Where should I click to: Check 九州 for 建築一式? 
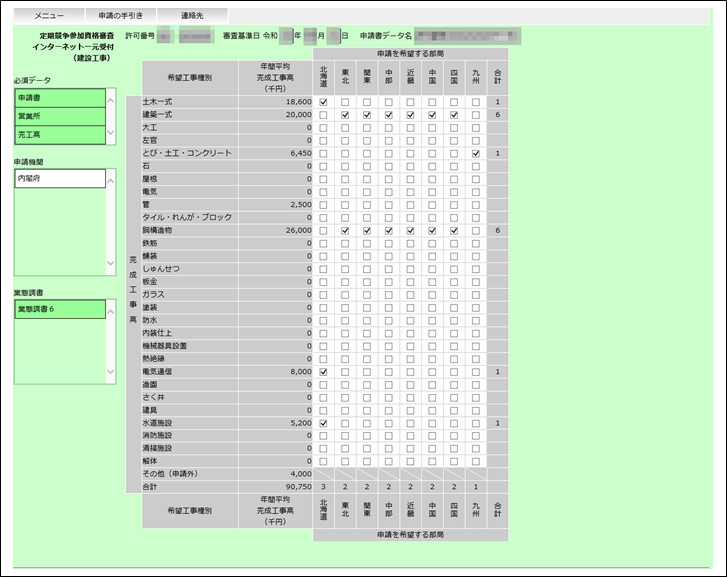click(476, 115)
